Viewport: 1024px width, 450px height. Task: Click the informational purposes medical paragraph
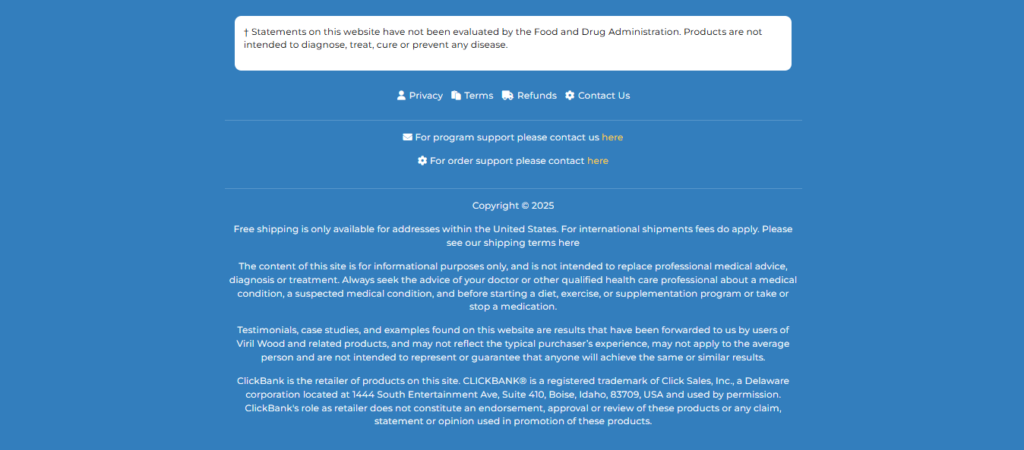[x=513, y=286]
